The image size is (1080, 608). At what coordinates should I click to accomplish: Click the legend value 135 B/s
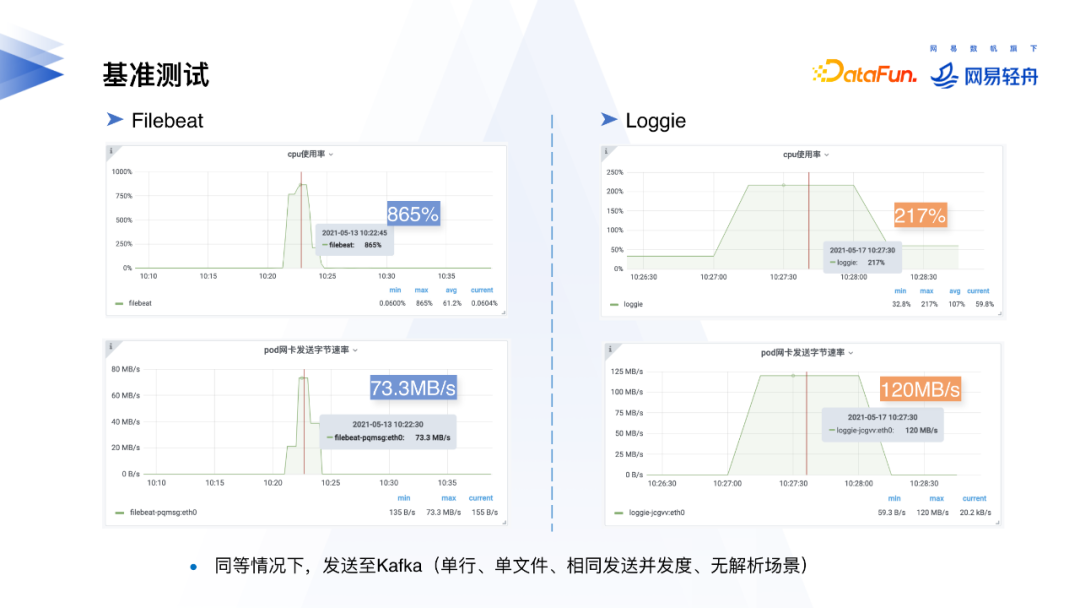pos(402,512)
